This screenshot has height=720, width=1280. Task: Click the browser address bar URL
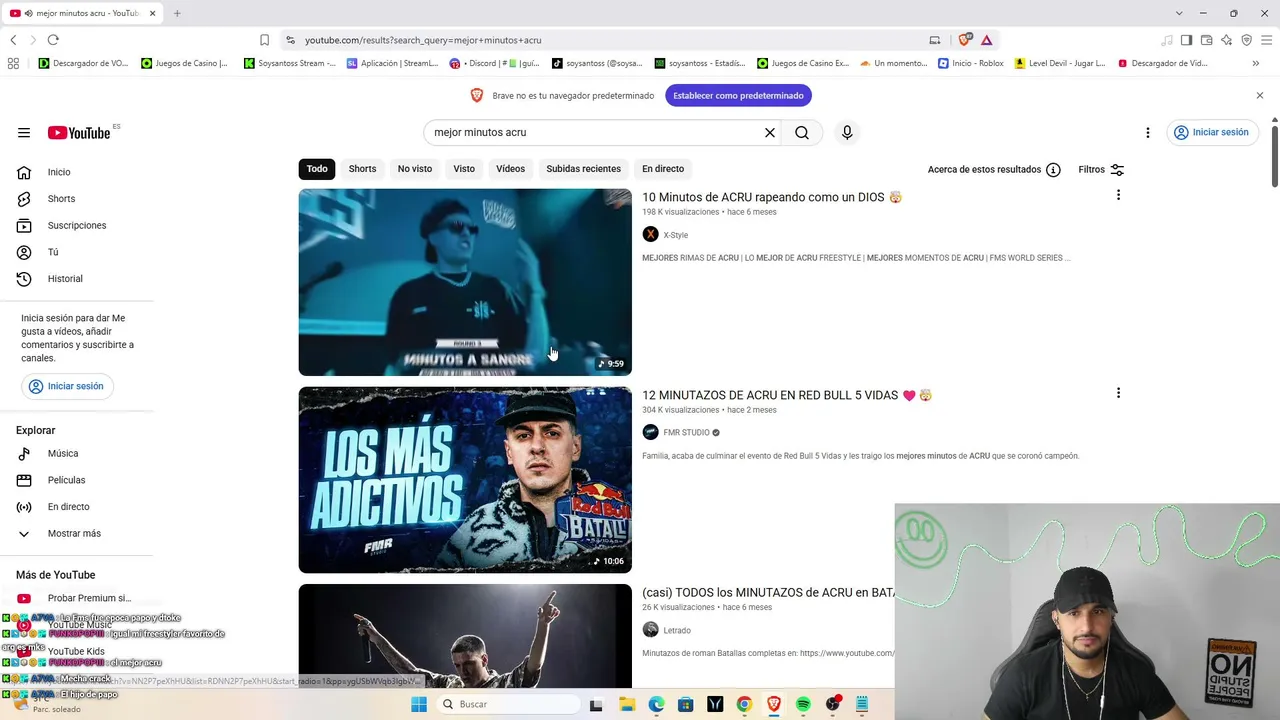(x=423, y=40)
